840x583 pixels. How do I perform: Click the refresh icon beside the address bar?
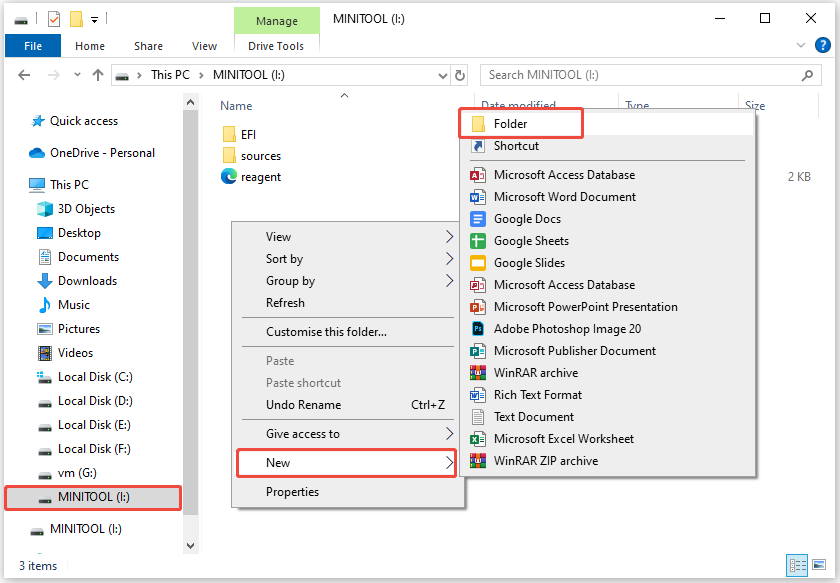coord(460,76)
